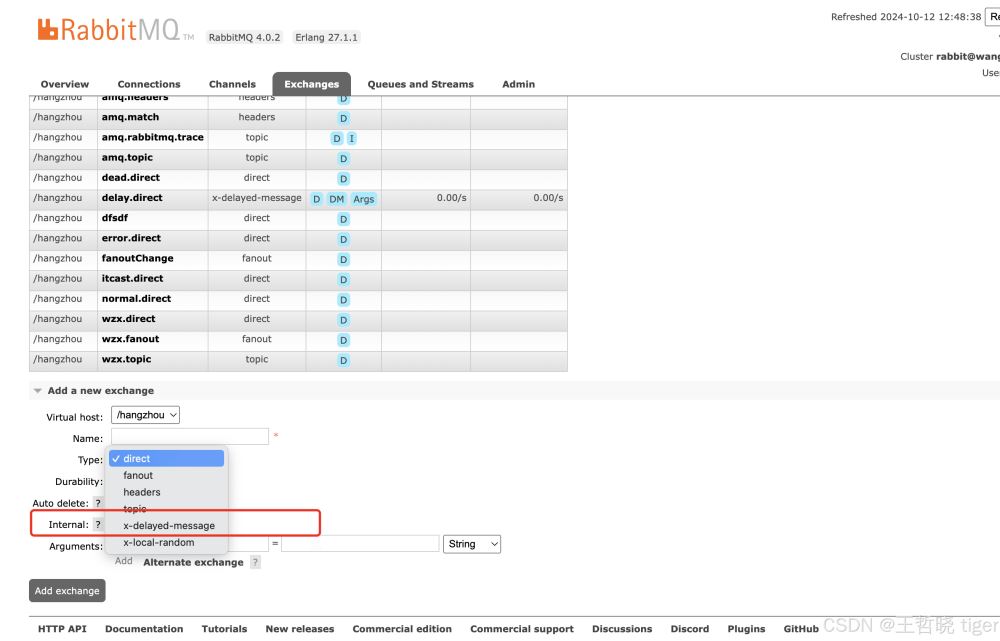Click the D badge in normal.direct row
This screenshot has width=1000, height=641.
pyautogui.click(x=343, y=300)
